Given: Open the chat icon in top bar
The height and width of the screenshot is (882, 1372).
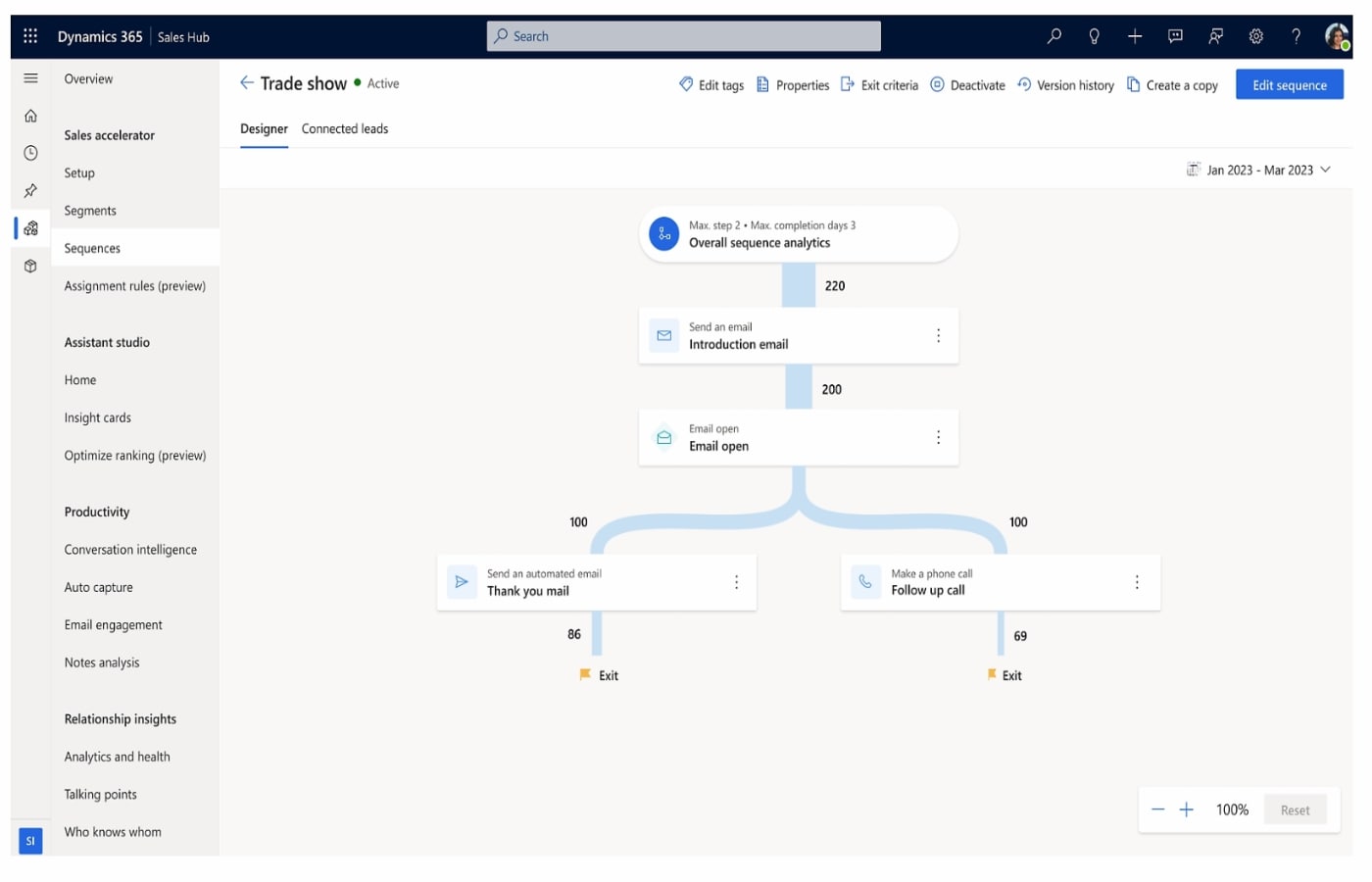Looking at the screenshot, I should [1175, 36].
